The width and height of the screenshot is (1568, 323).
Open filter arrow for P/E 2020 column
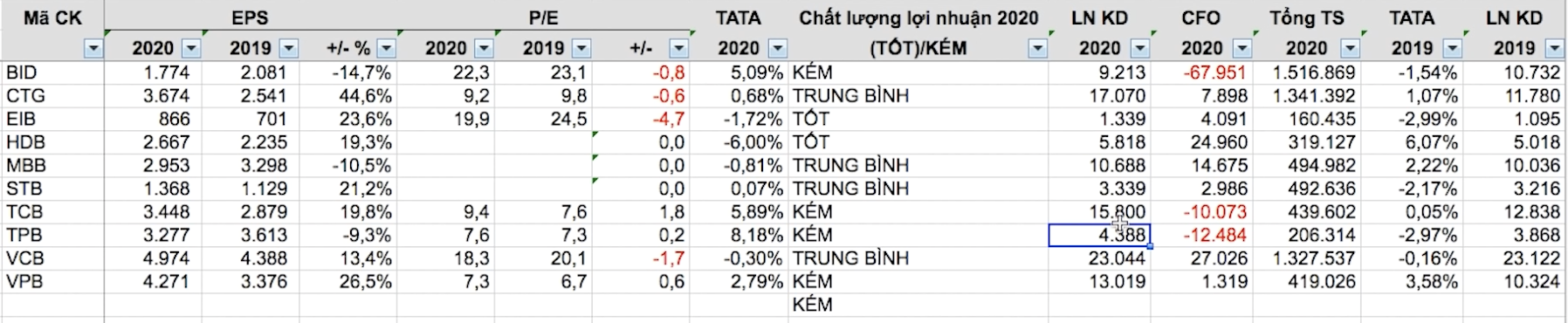pos(484,49)
